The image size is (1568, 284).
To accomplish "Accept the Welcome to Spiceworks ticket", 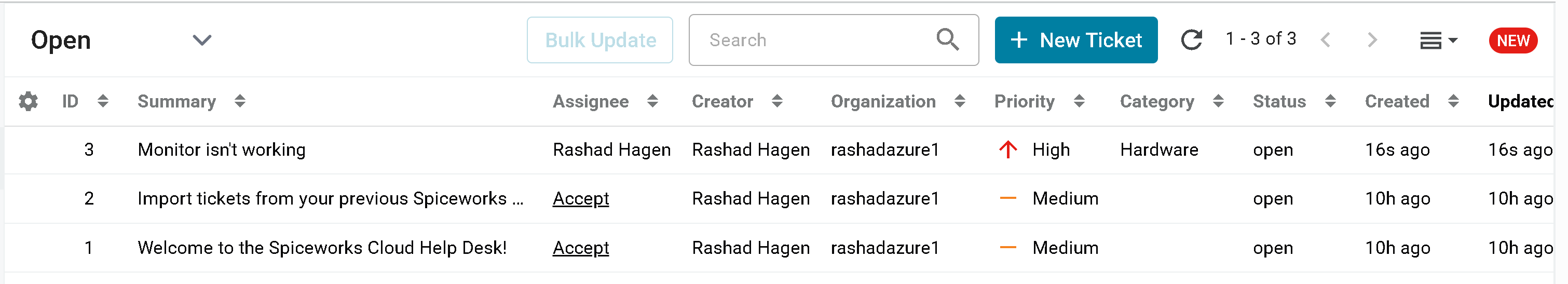I will (580, 248).
